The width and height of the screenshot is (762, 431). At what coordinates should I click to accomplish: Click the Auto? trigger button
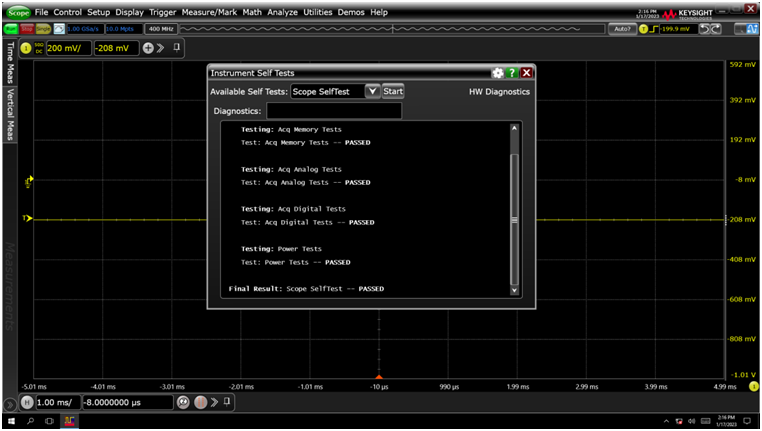pyautogui.click(x=621, y=29)
